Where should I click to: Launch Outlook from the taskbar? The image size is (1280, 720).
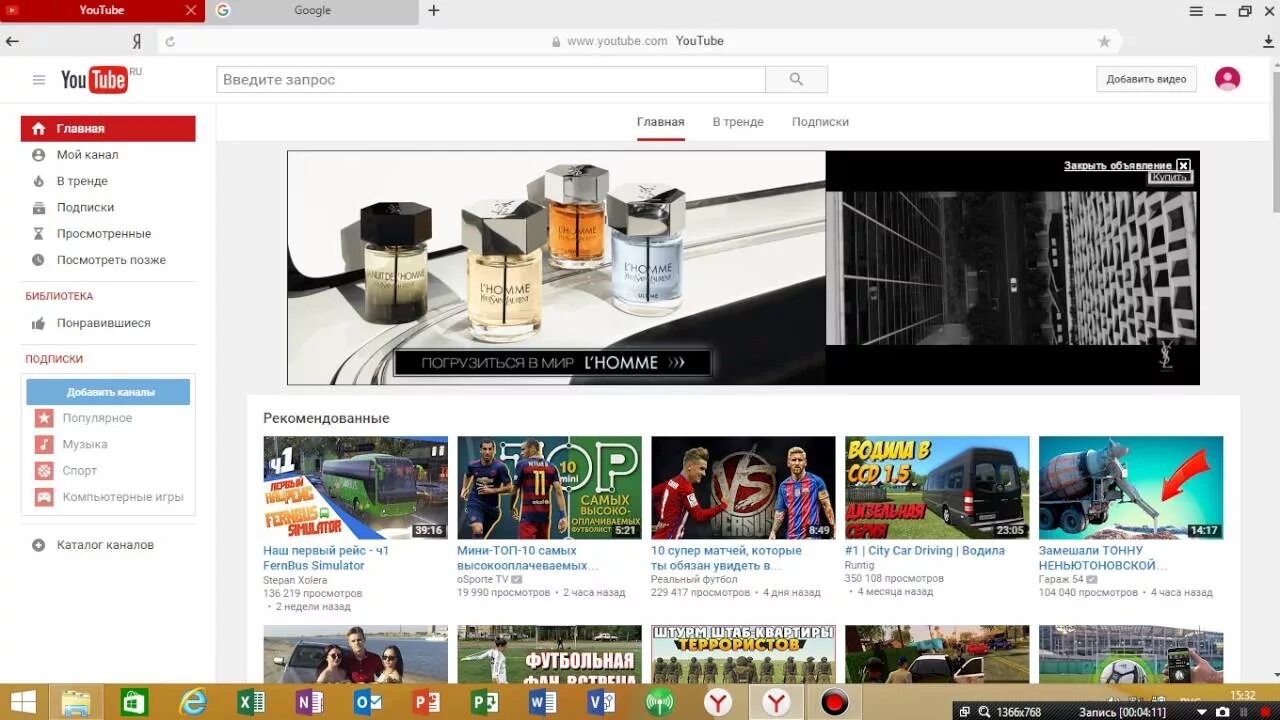point(367,703)
